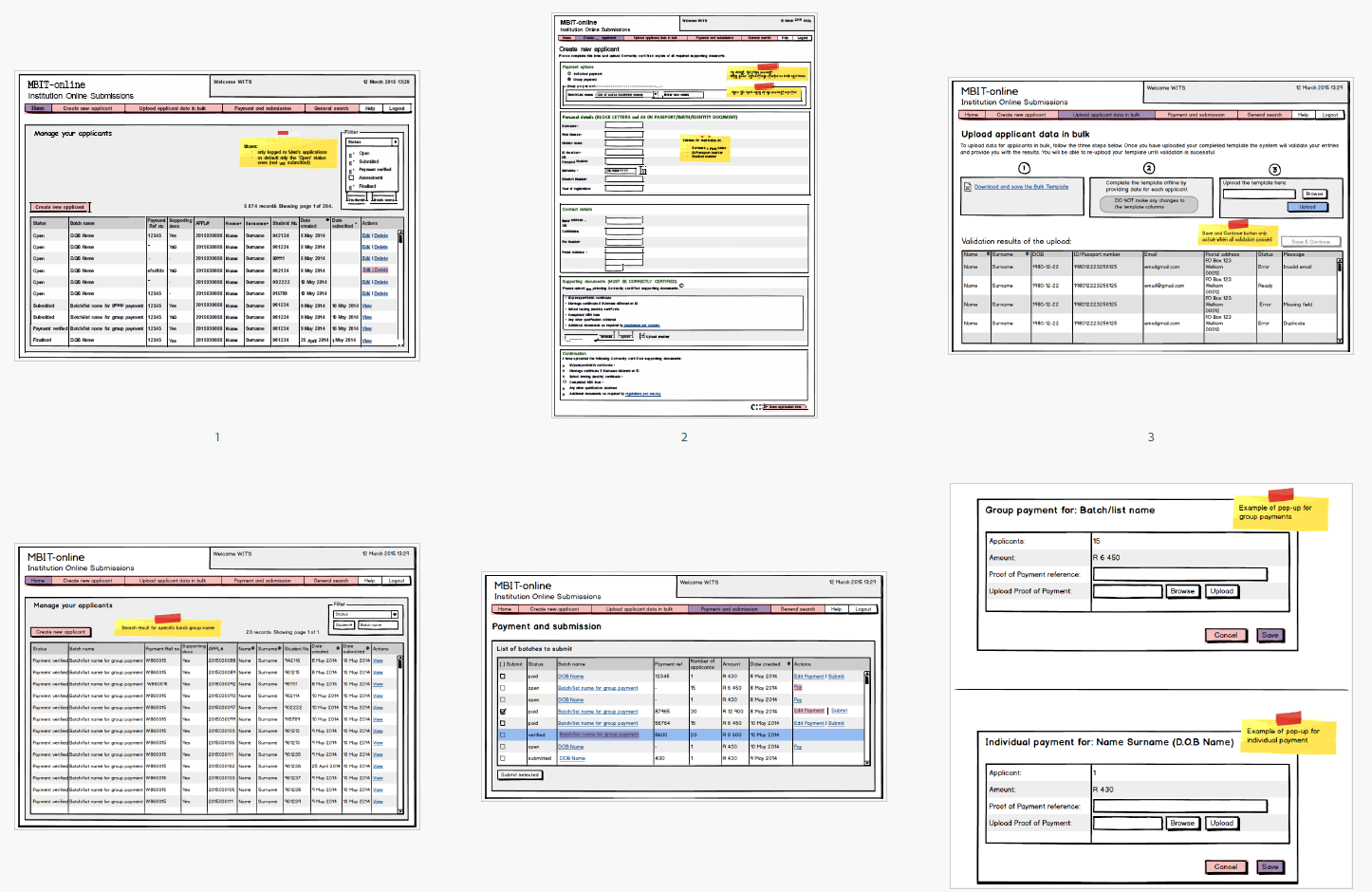
Task: Click the scrollbar up arrow on the applicants table
Action: click(x=400, y=232)
